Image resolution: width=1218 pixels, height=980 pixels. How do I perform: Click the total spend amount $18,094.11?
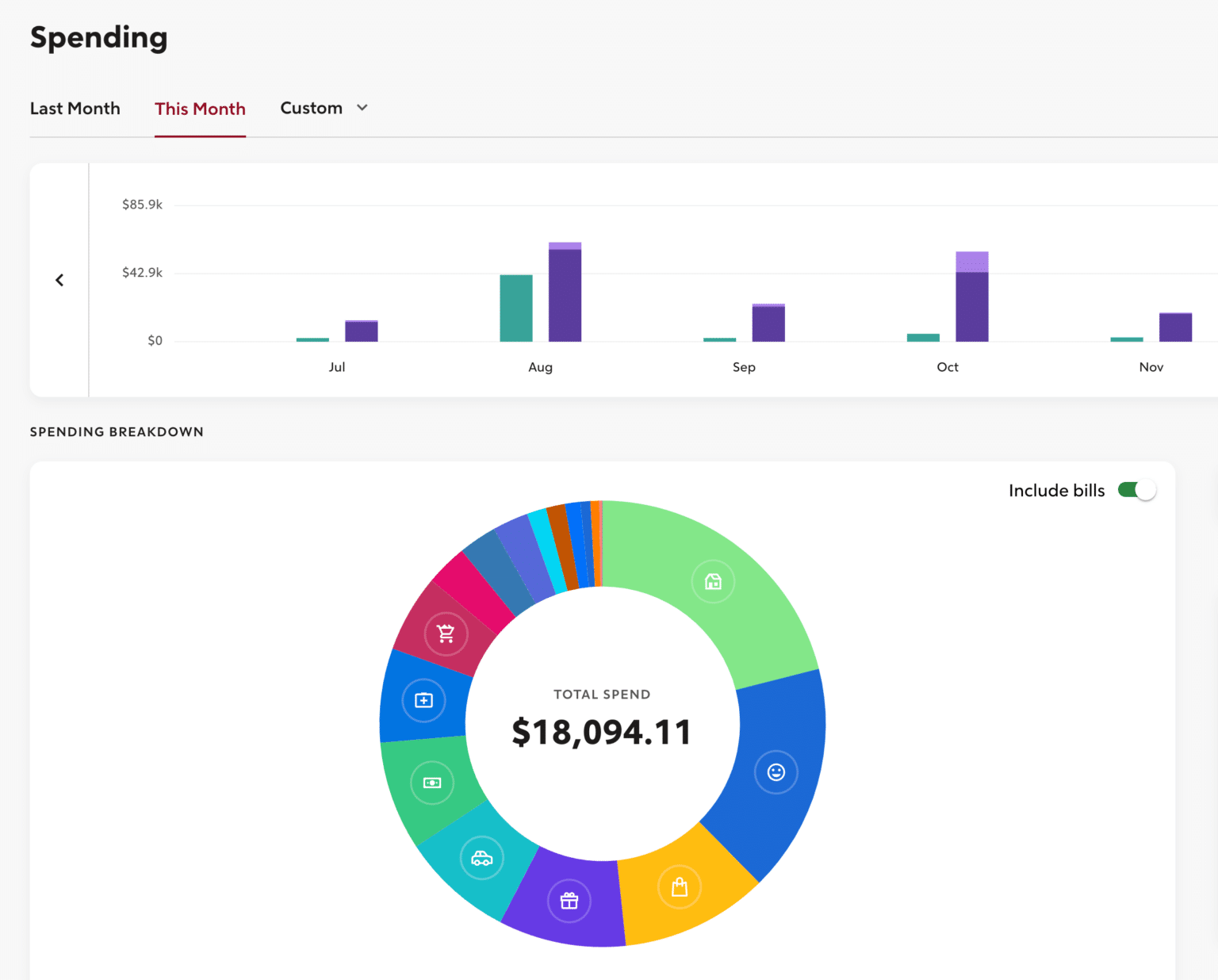point(602,732)
